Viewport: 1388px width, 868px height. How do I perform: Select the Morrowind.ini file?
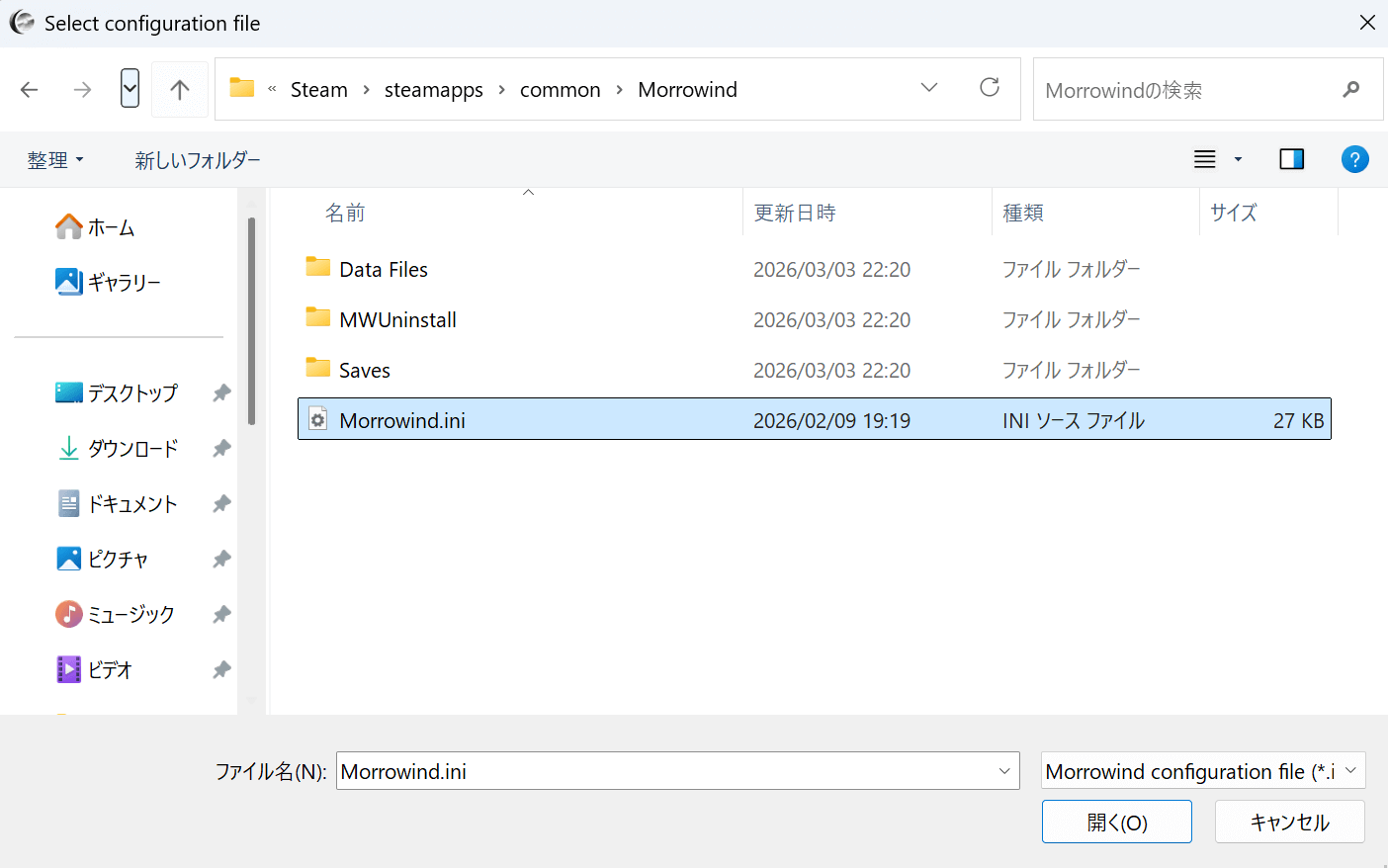pyautogui.click(x=402, y=420)
